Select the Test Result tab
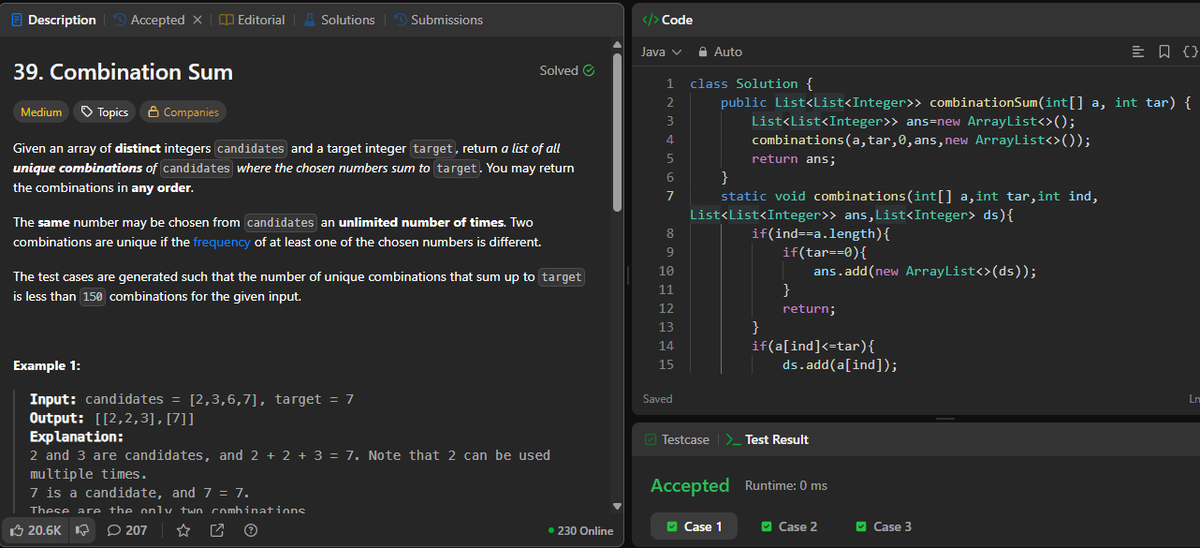 click(x=766, y=440)
